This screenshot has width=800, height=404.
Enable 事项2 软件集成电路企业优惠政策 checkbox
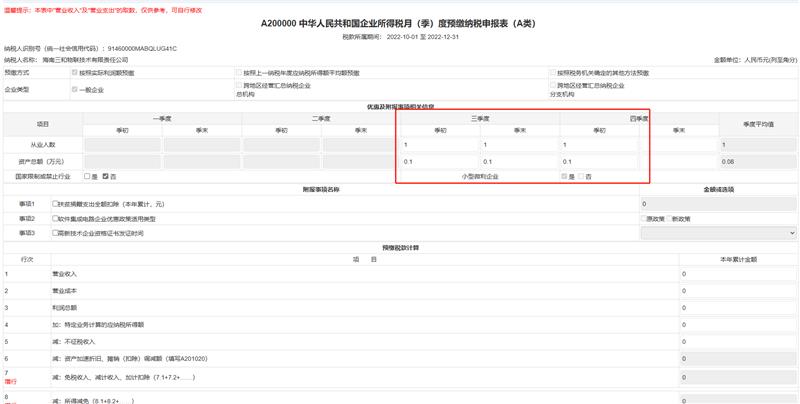[56, 218]
